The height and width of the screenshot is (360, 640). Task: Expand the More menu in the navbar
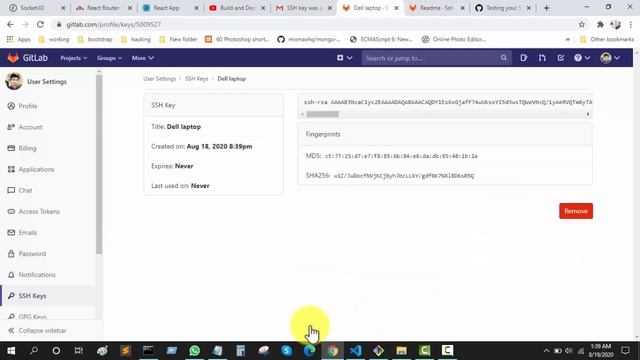tap(142, 58)
